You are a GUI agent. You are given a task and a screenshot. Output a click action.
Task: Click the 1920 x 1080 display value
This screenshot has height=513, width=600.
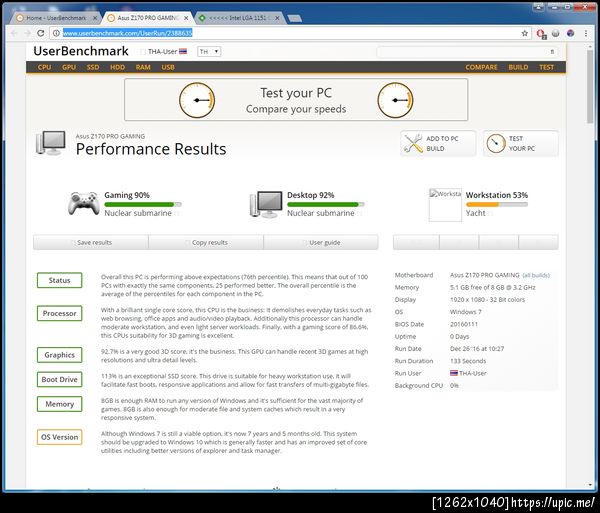[488, 300]
